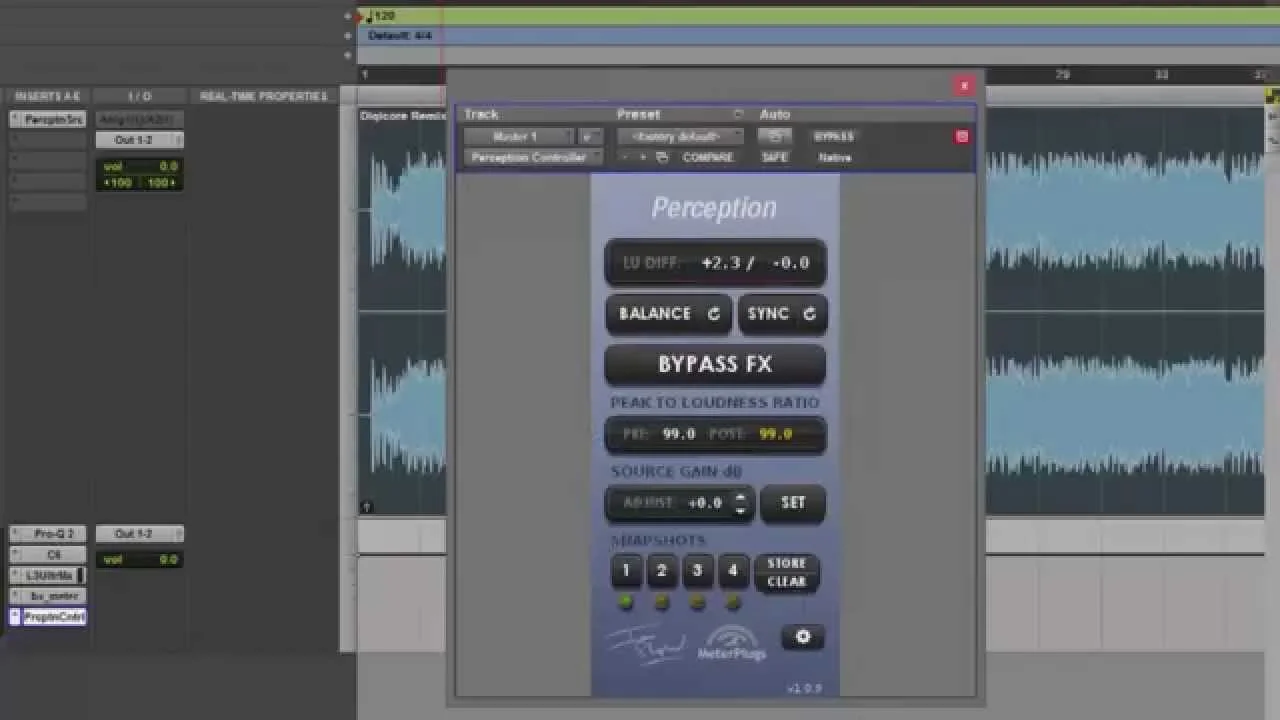Open the plug-in automation enable icon
The width and height of the screenshot is (1280, 720).
[x=775, y=136]
